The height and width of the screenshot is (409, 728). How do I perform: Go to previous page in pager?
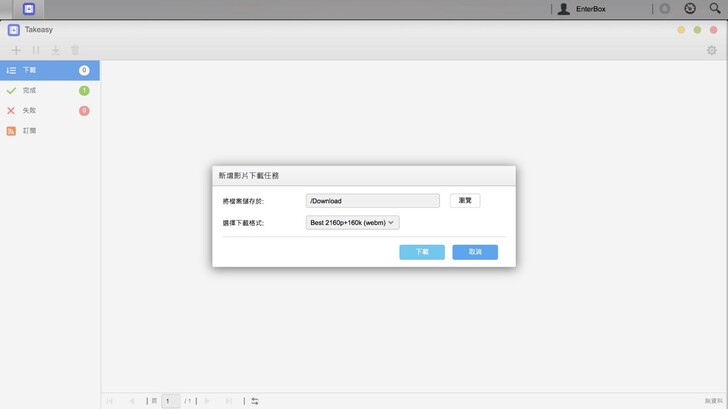pyautogui.click(x=132, y=401)
